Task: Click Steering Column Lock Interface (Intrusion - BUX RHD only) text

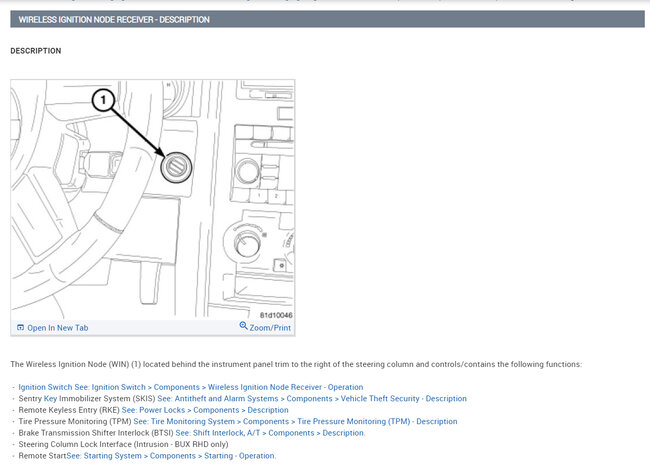Action: tap(123, 444)
